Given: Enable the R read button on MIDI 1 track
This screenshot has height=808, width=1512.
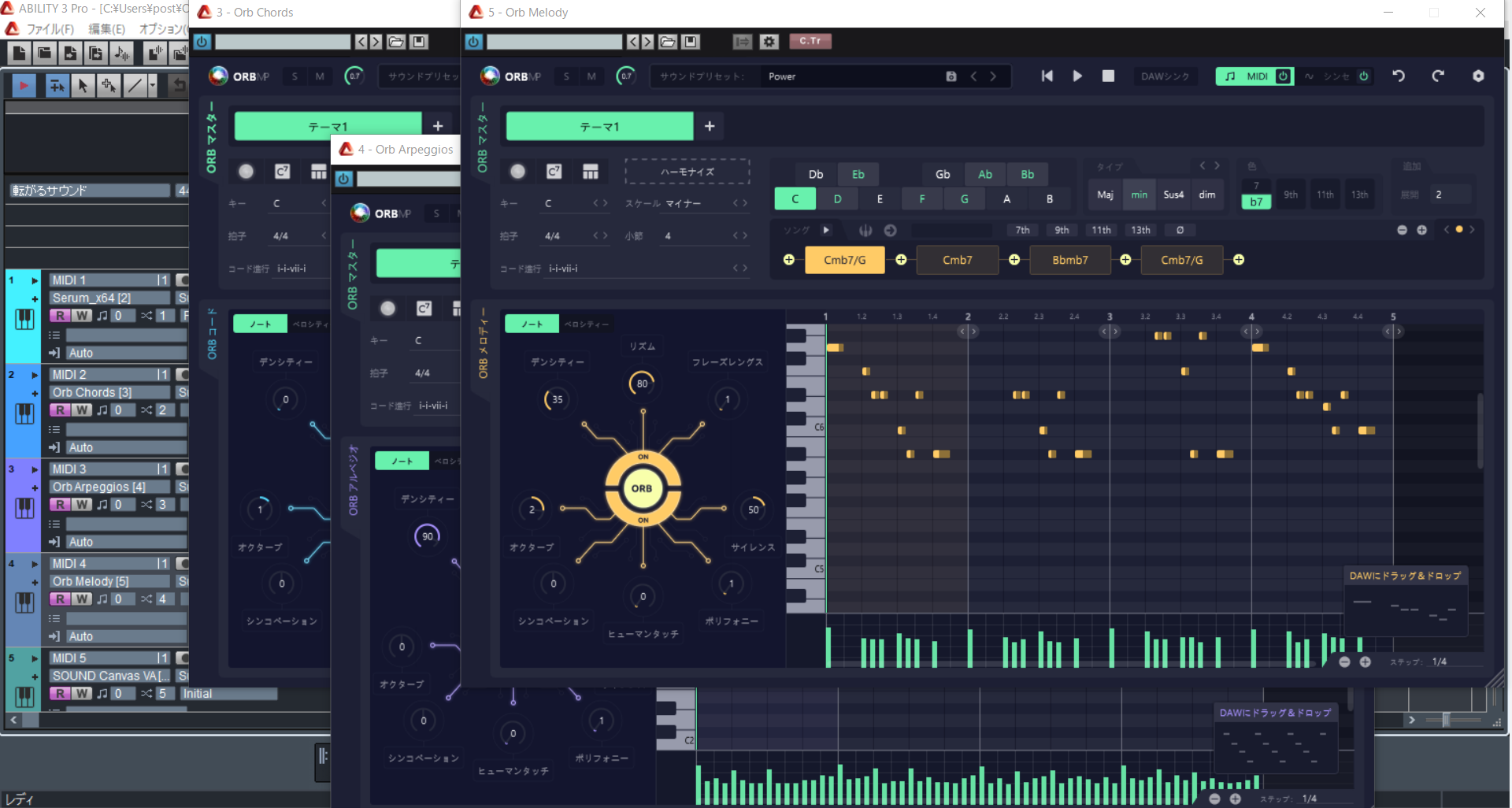Looking at the screenshot, I should click(60, 316).
